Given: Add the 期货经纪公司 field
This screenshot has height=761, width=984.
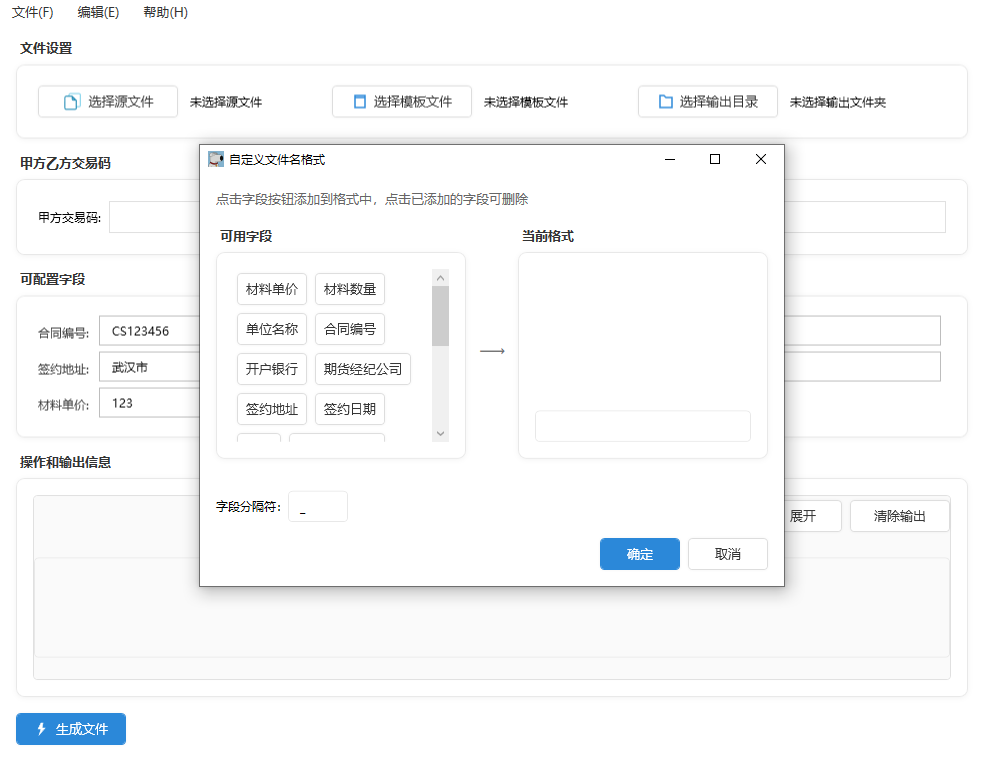Looking at the screenshot, I should coord(363,369).
